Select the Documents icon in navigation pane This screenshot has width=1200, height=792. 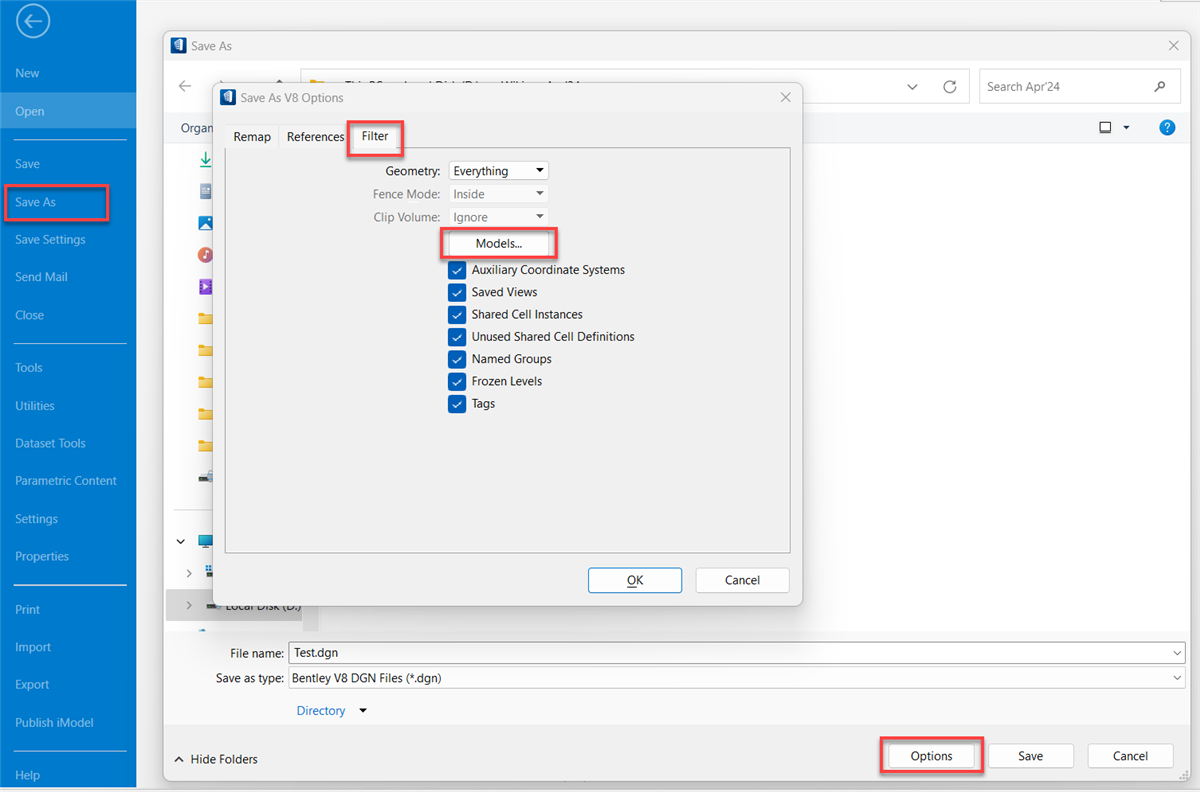[x=206, y=191]
